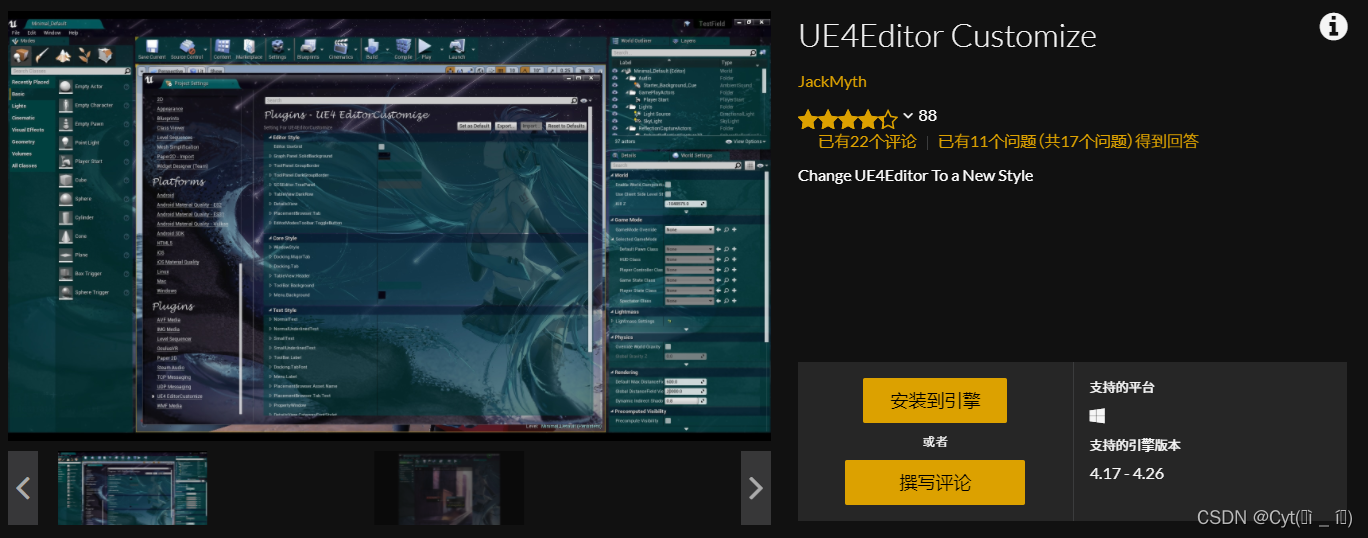The image size is (1368, 538).
Task: Select the second gallery thumbnail
Action: coord(449,488)
